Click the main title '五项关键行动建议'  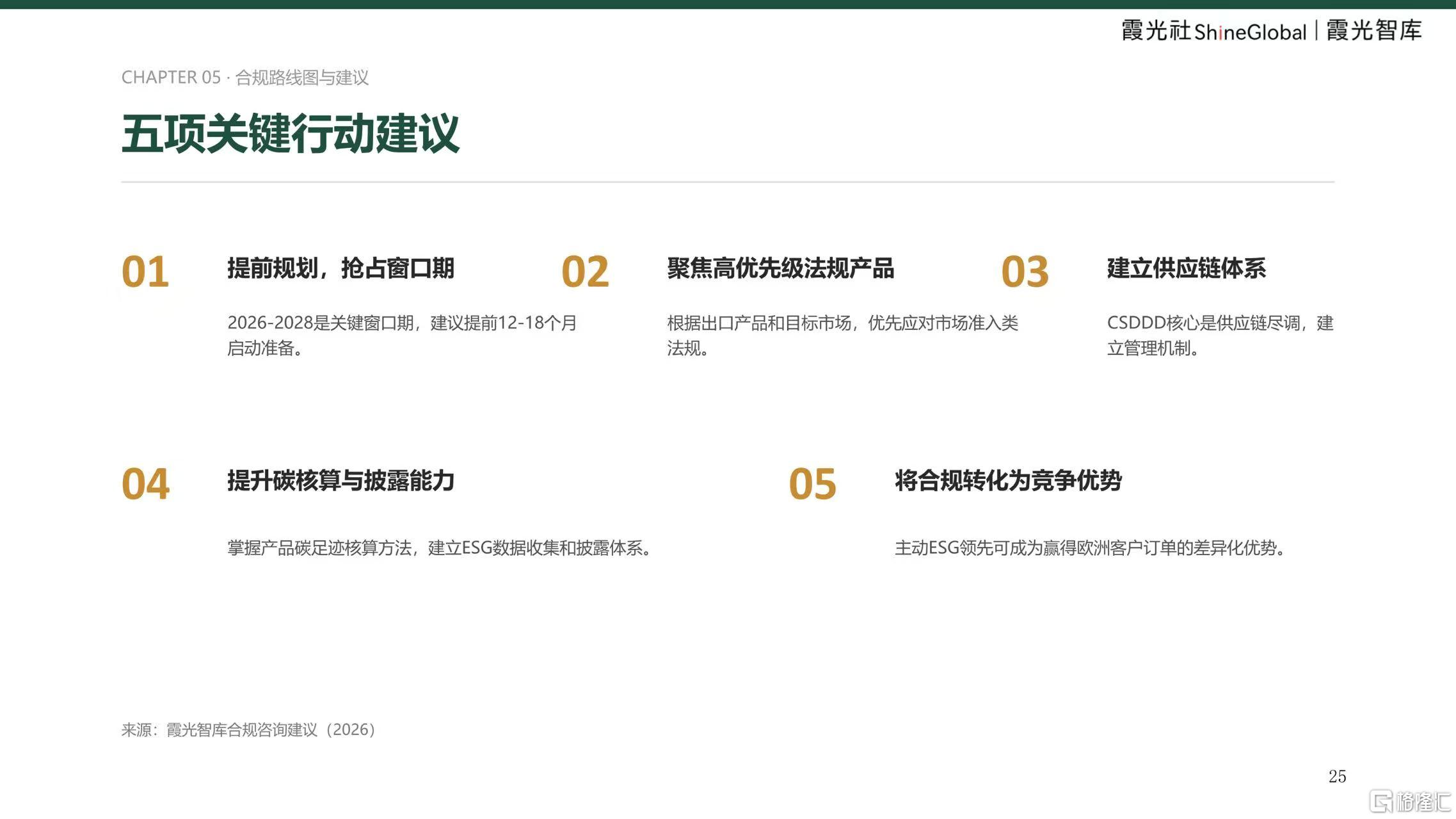(x=291, y=133)
